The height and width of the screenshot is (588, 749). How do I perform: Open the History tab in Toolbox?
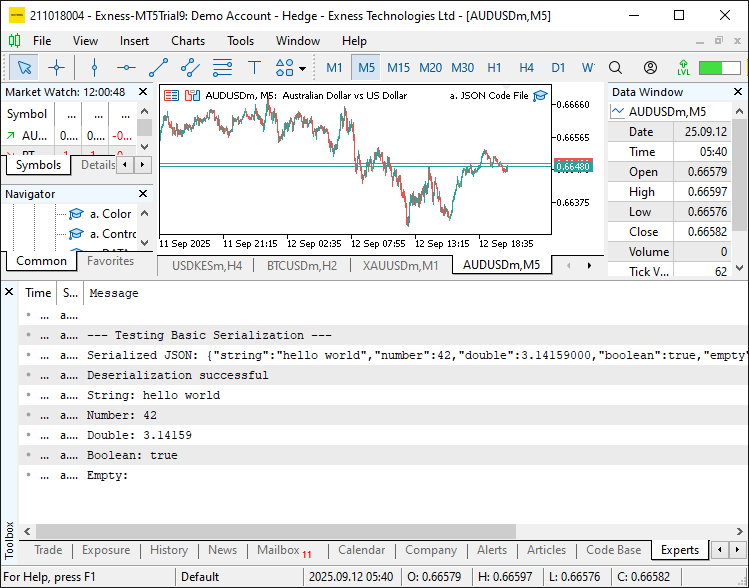169,550
